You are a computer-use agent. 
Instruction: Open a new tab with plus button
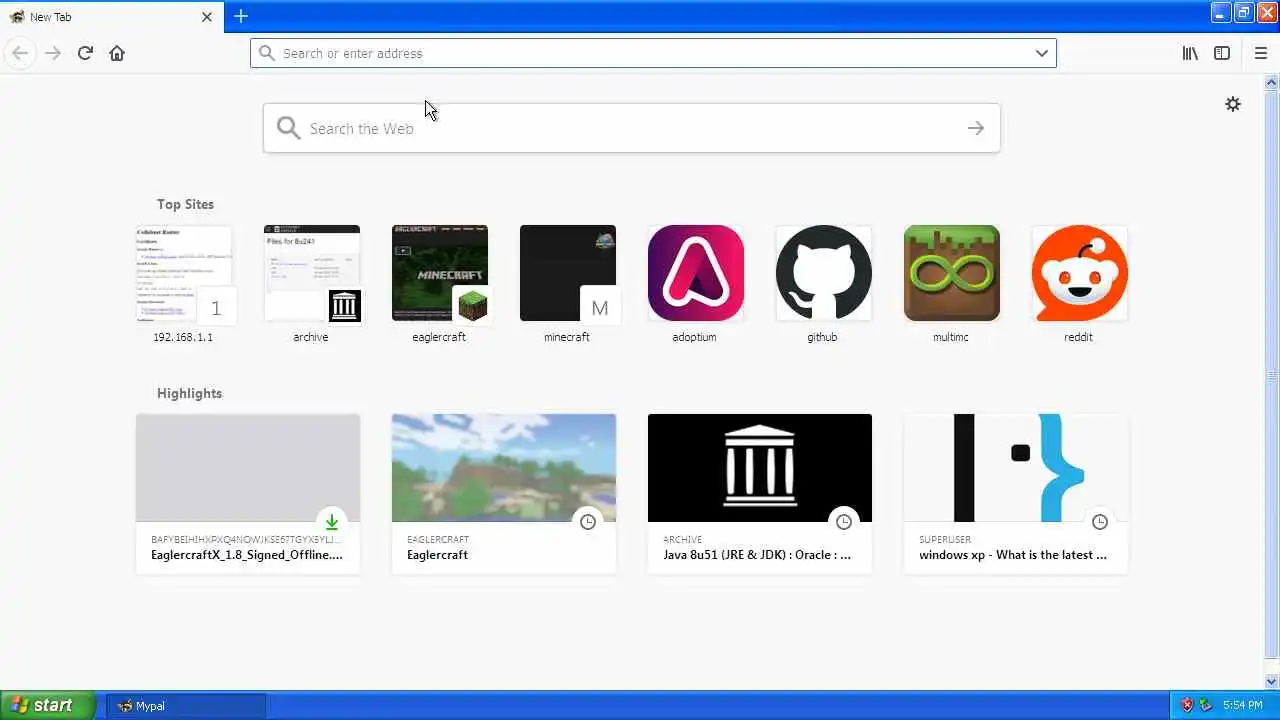[241, 16]
